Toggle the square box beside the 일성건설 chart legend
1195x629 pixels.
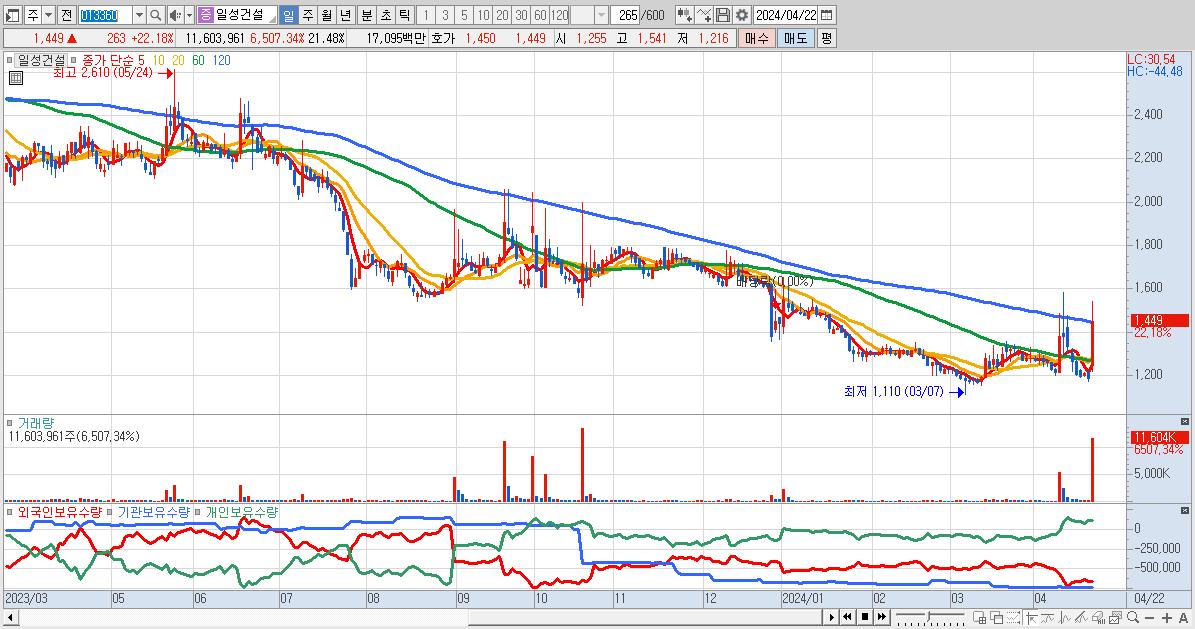(9, 60)
